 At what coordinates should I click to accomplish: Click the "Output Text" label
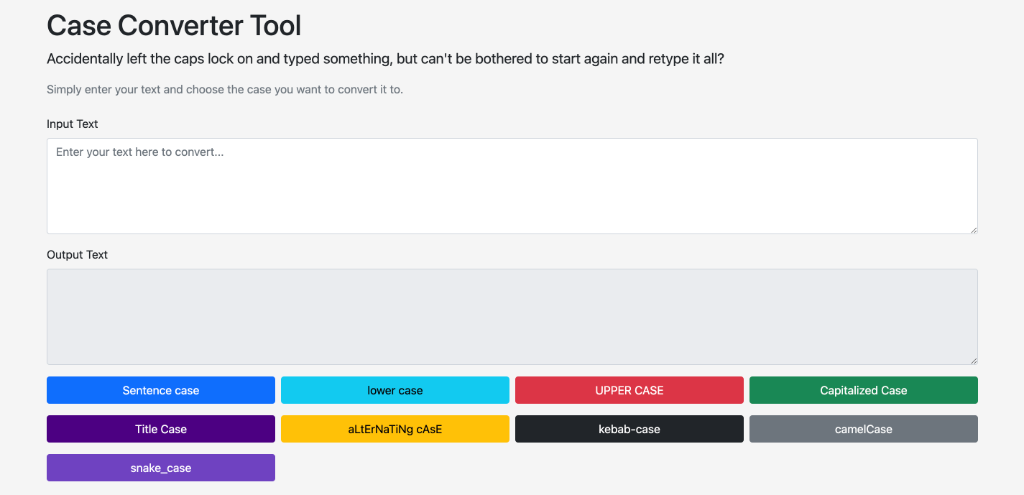(x=77, y=255)
